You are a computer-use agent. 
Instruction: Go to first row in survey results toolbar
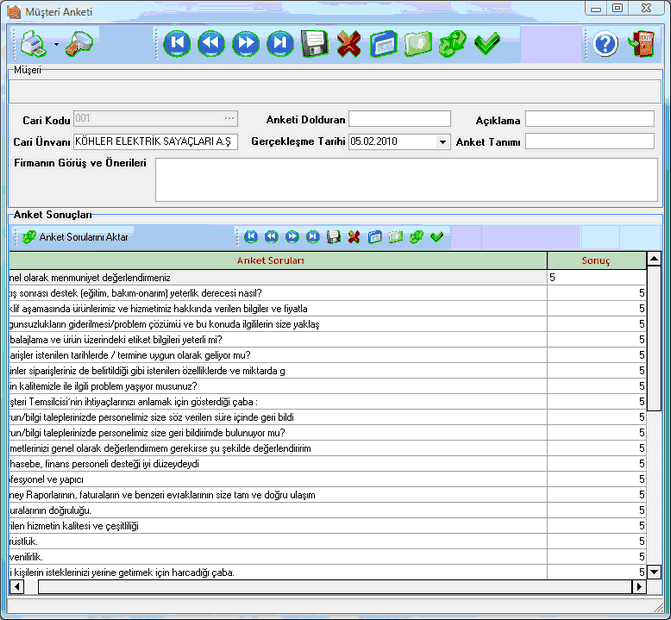click(251, 237)
